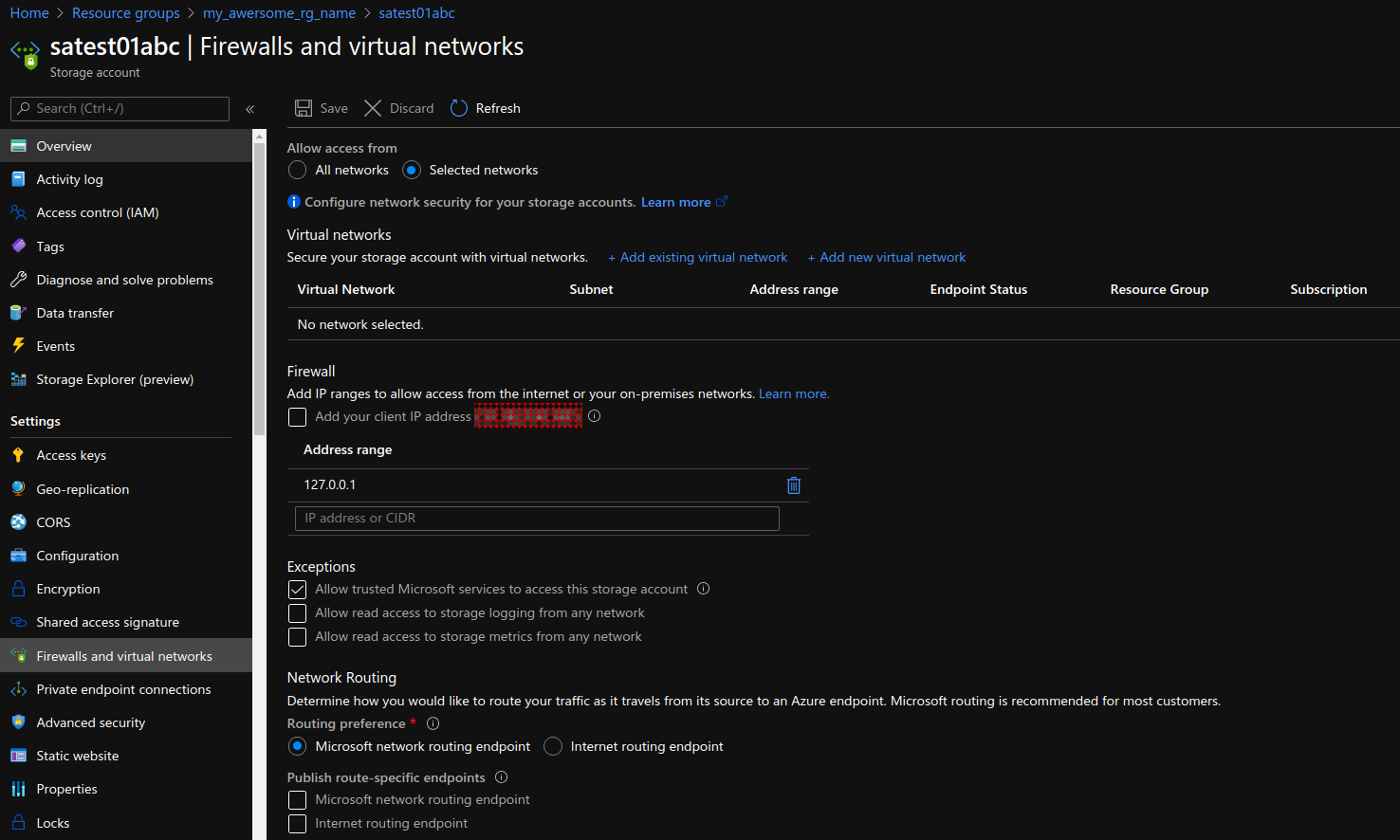Switch to the Overview page
1400x840 pixels.
tap(64, 146)
